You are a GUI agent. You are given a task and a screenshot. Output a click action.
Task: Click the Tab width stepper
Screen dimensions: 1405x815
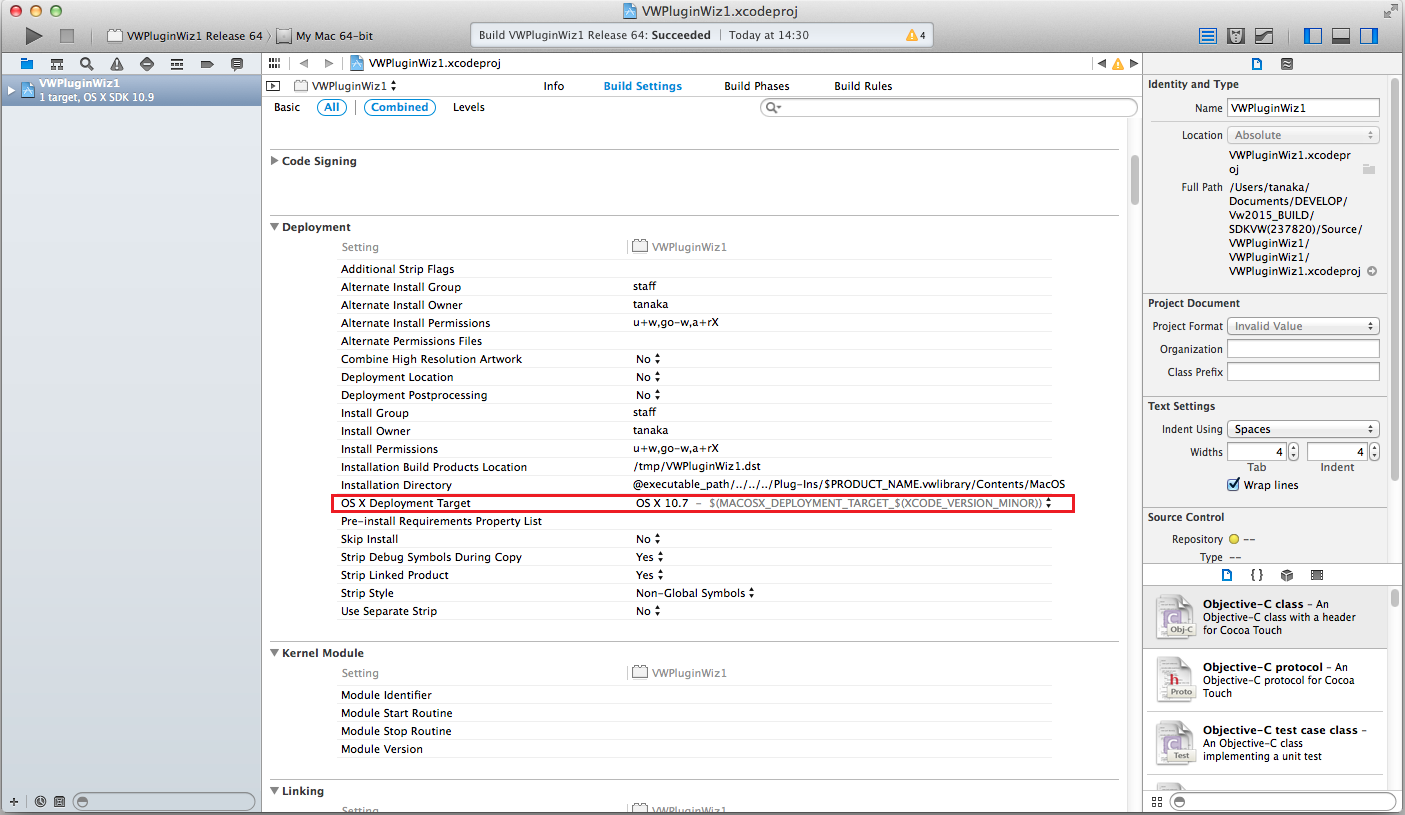pos(1293,452)
